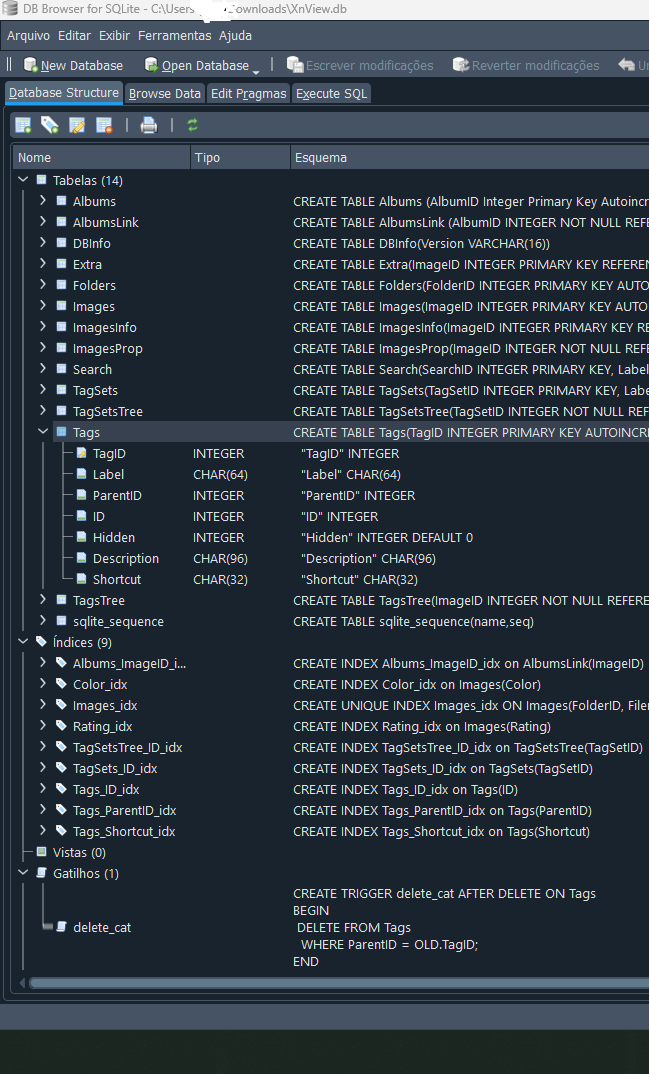Screen dimensions: 649x1074
Task: Click the sqlite_sequence table icon
Action: click(x=61, y=621)
